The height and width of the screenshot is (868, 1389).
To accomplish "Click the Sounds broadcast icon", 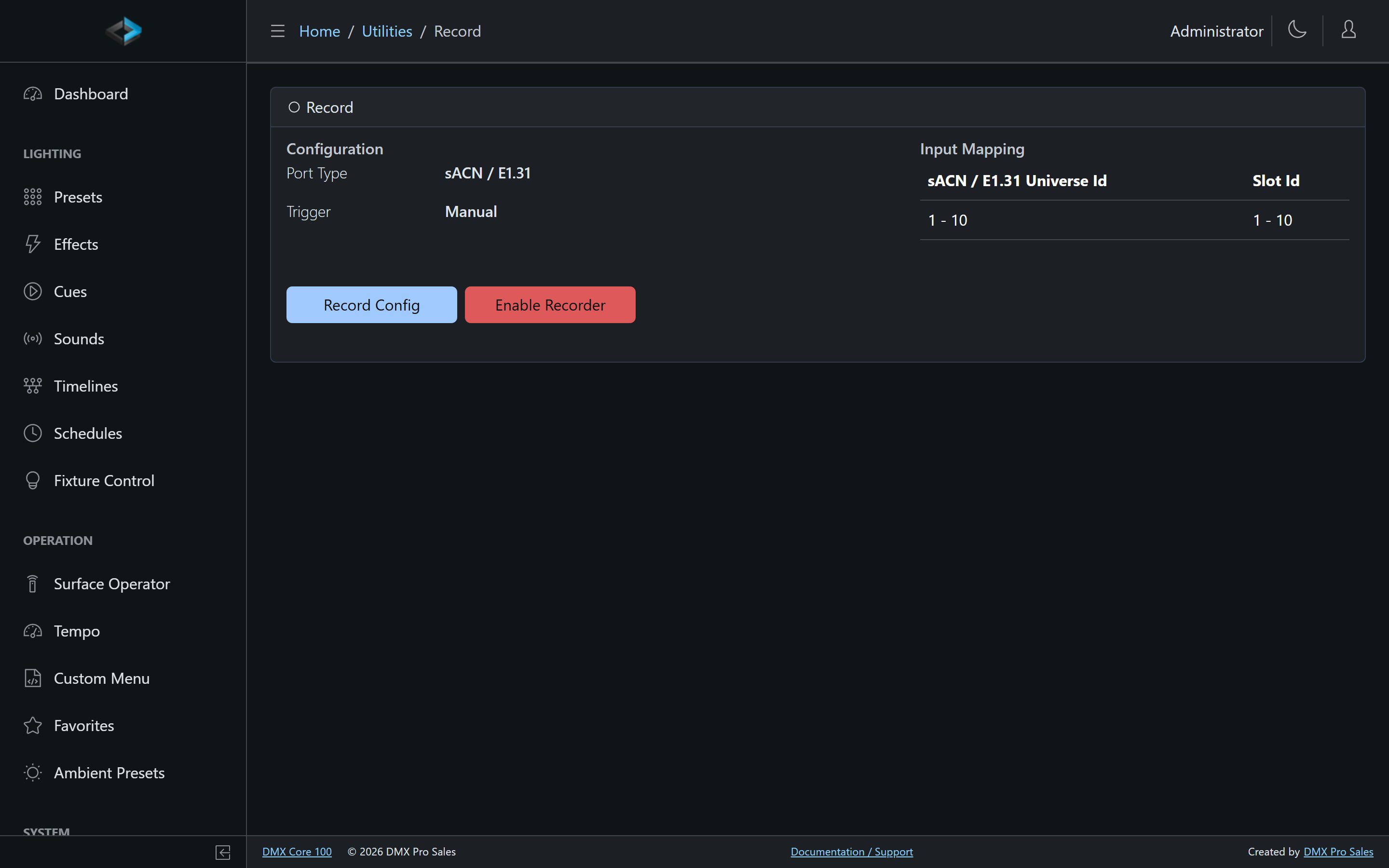I will [33, 339].
